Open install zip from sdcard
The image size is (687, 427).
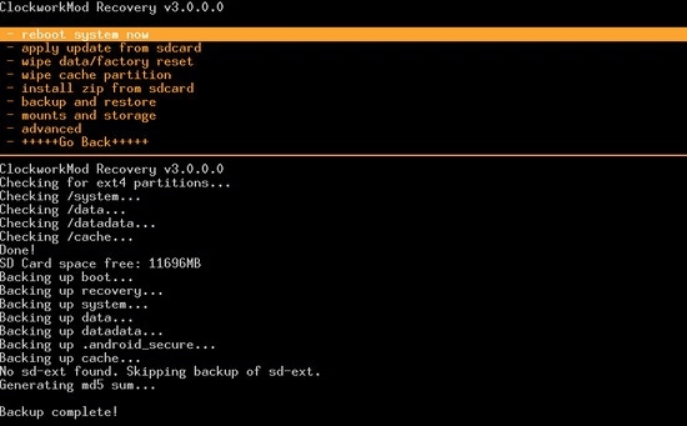107,88
